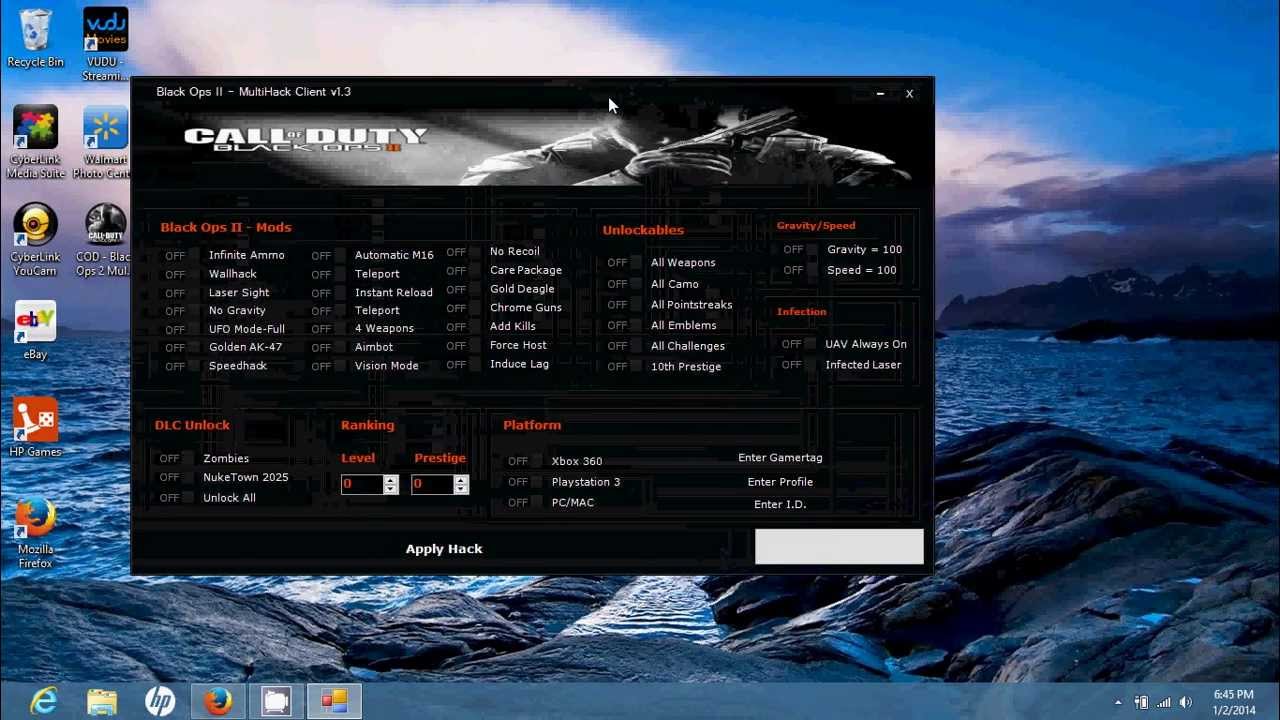
Task: Click the battery power tray icon
Action: [x=1141, y=702]
